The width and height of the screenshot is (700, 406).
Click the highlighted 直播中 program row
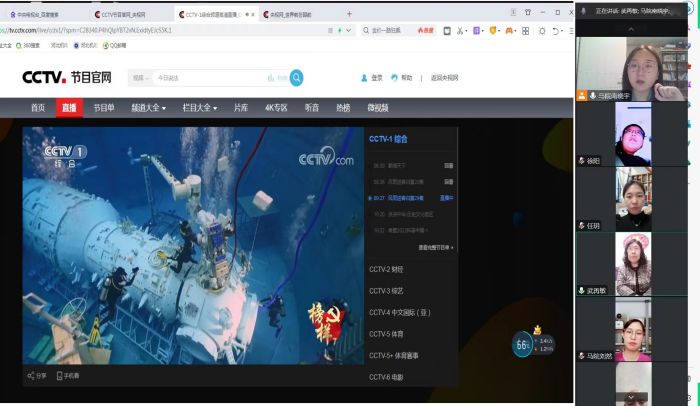coord(411,198)
